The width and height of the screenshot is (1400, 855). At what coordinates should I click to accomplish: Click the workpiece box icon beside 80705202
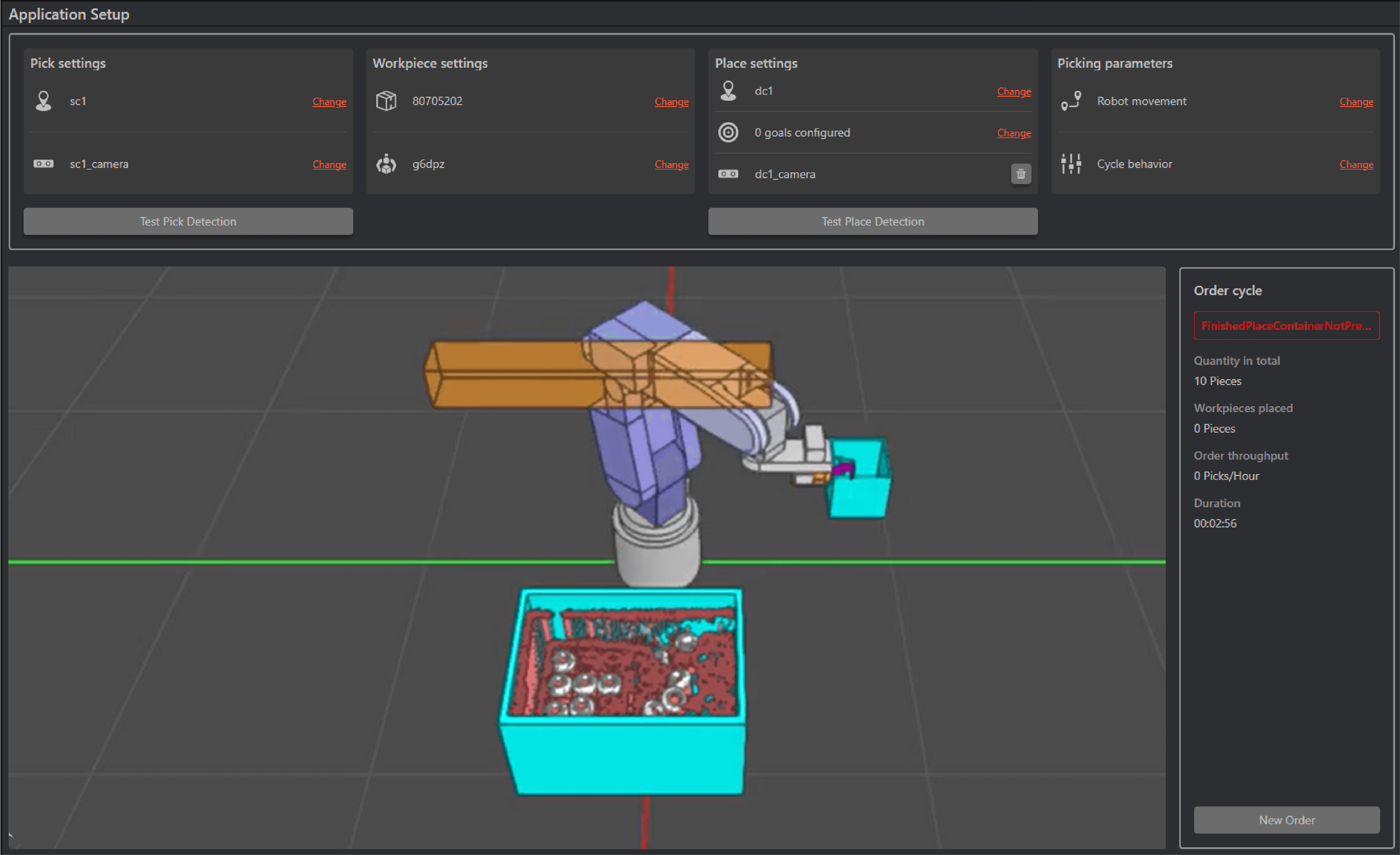click(386, 101)
